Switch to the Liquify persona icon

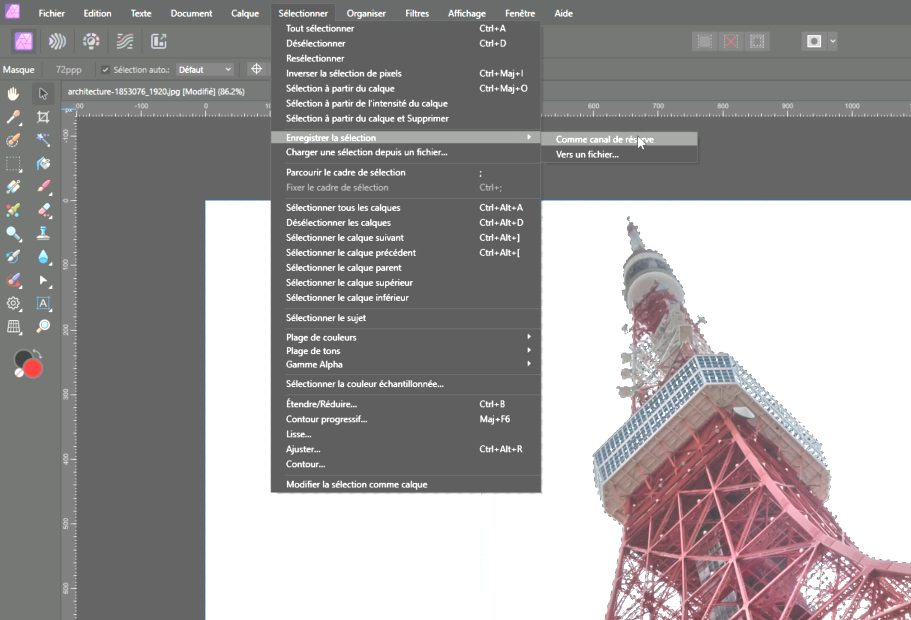point(57,41)
